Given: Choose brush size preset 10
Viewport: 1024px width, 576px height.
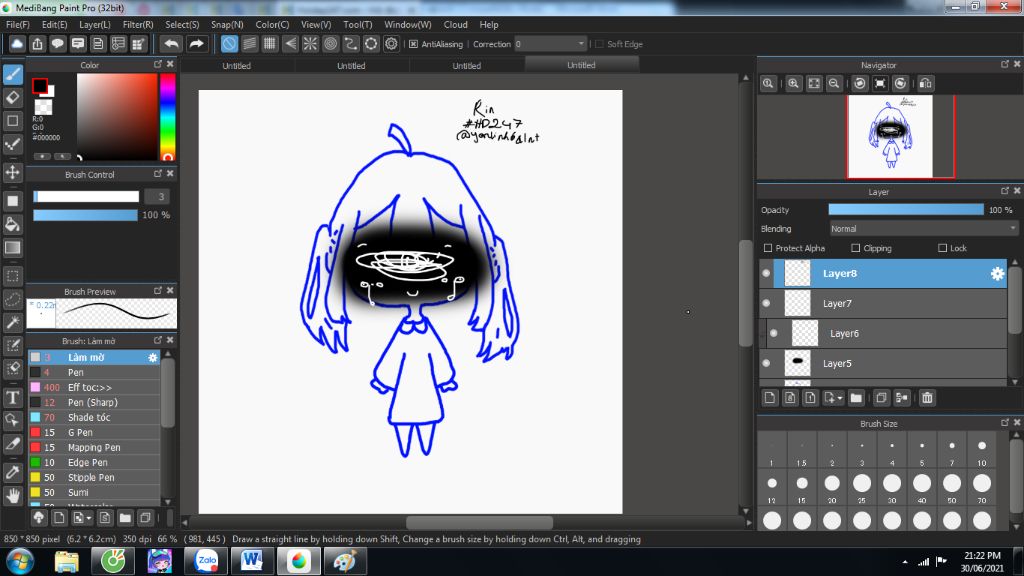Looking at the screenshot, I should (982, 451).
